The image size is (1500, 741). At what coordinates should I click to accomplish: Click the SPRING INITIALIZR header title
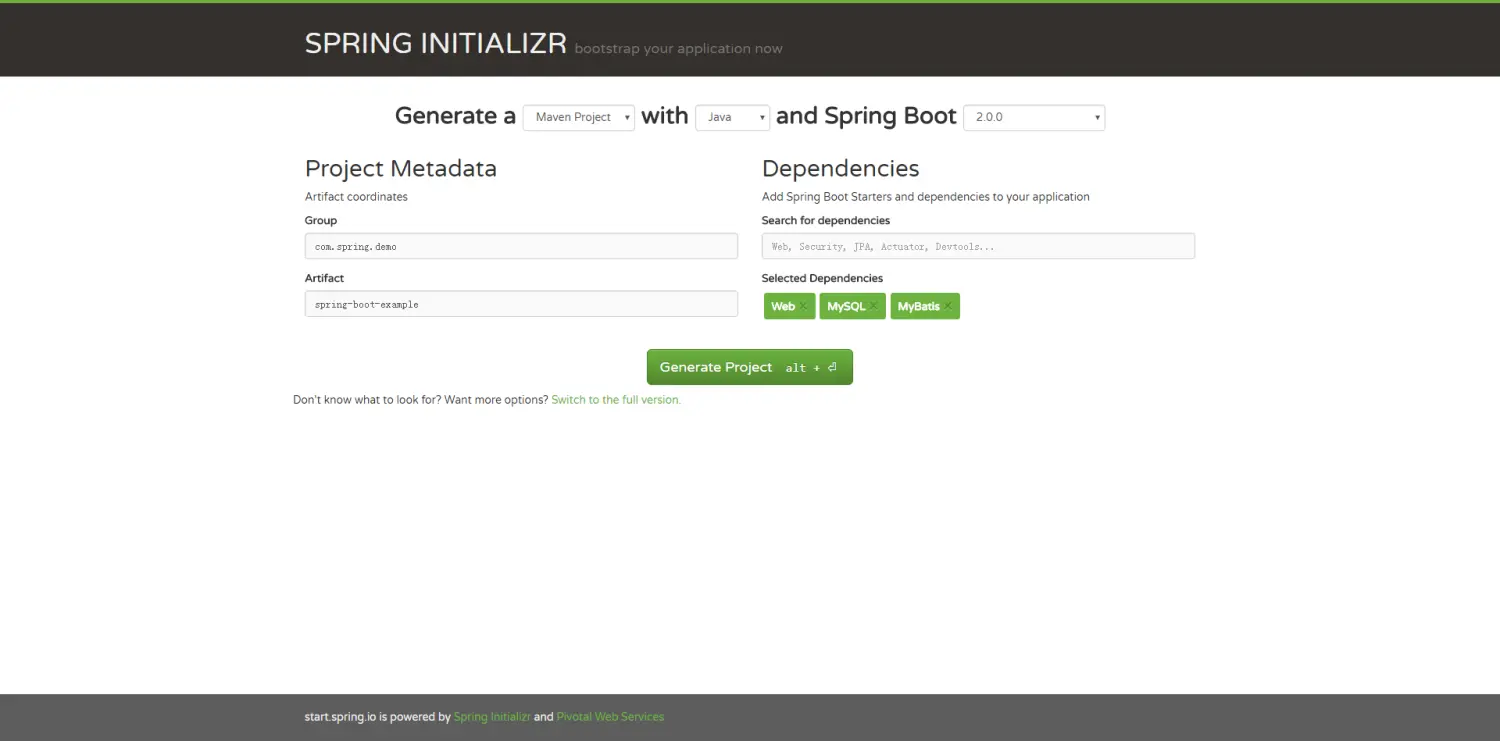point(436,44)
